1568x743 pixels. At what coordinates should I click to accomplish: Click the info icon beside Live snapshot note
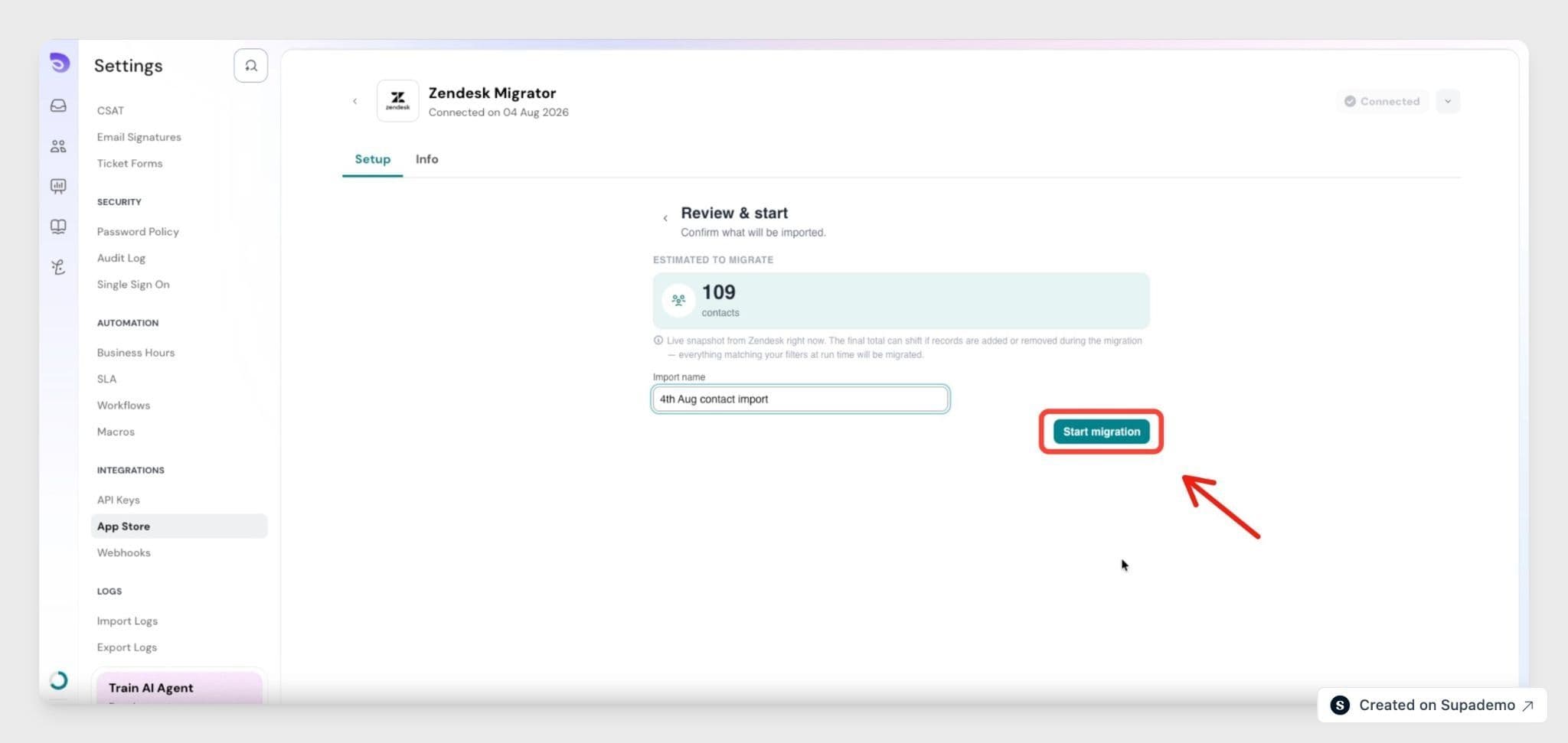click(658, 341)
